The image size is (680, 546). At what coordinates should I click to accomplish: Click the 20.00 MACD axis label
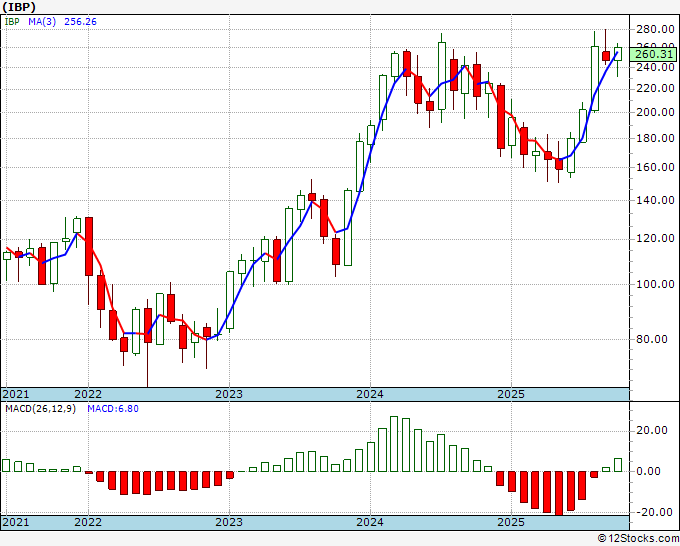[652, 430]
